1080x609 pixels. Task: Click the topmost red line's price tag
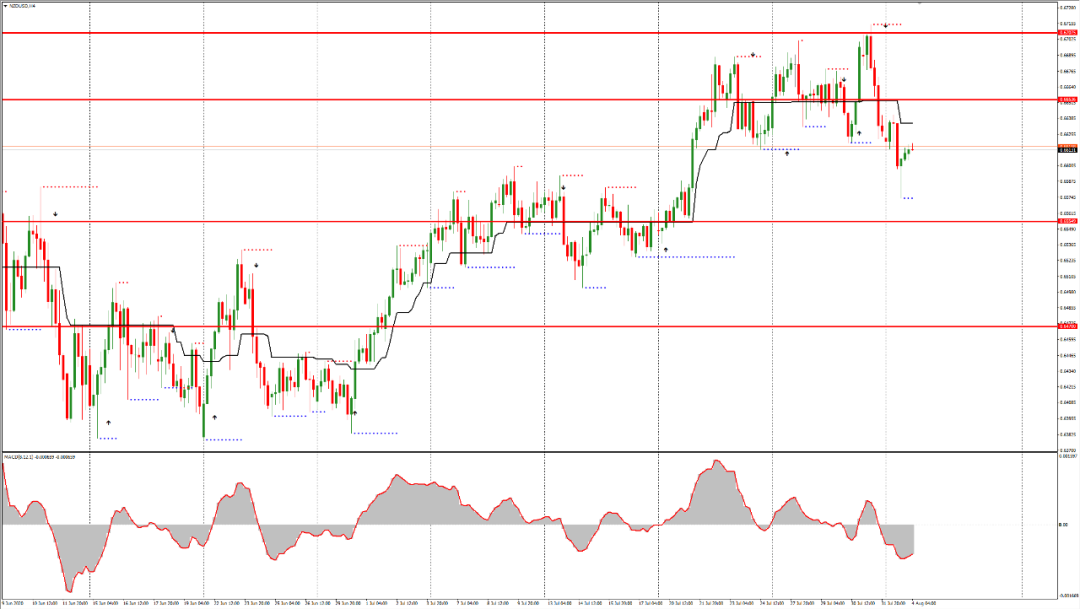point(1067,33)
